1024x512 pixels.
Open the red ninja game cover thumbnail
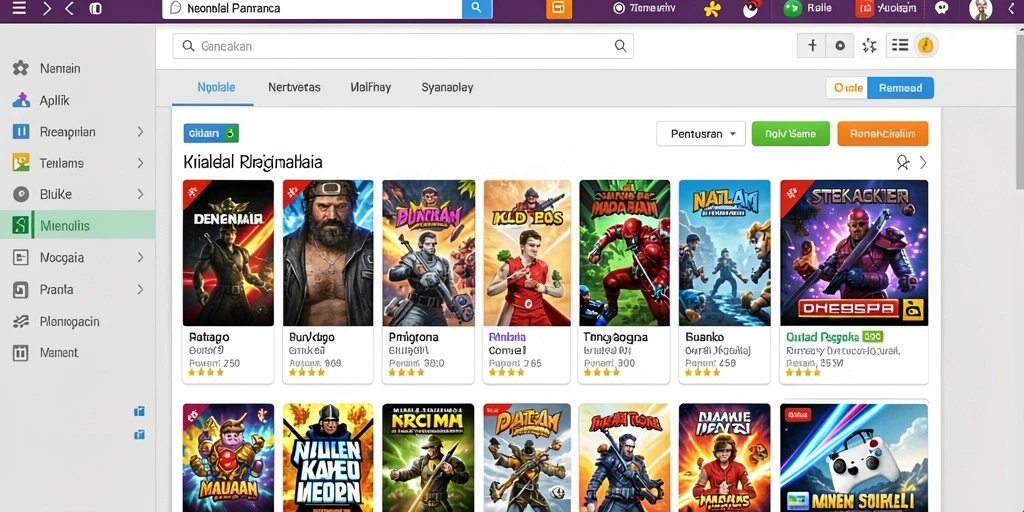pyautogui.click(x=624, y=253)
